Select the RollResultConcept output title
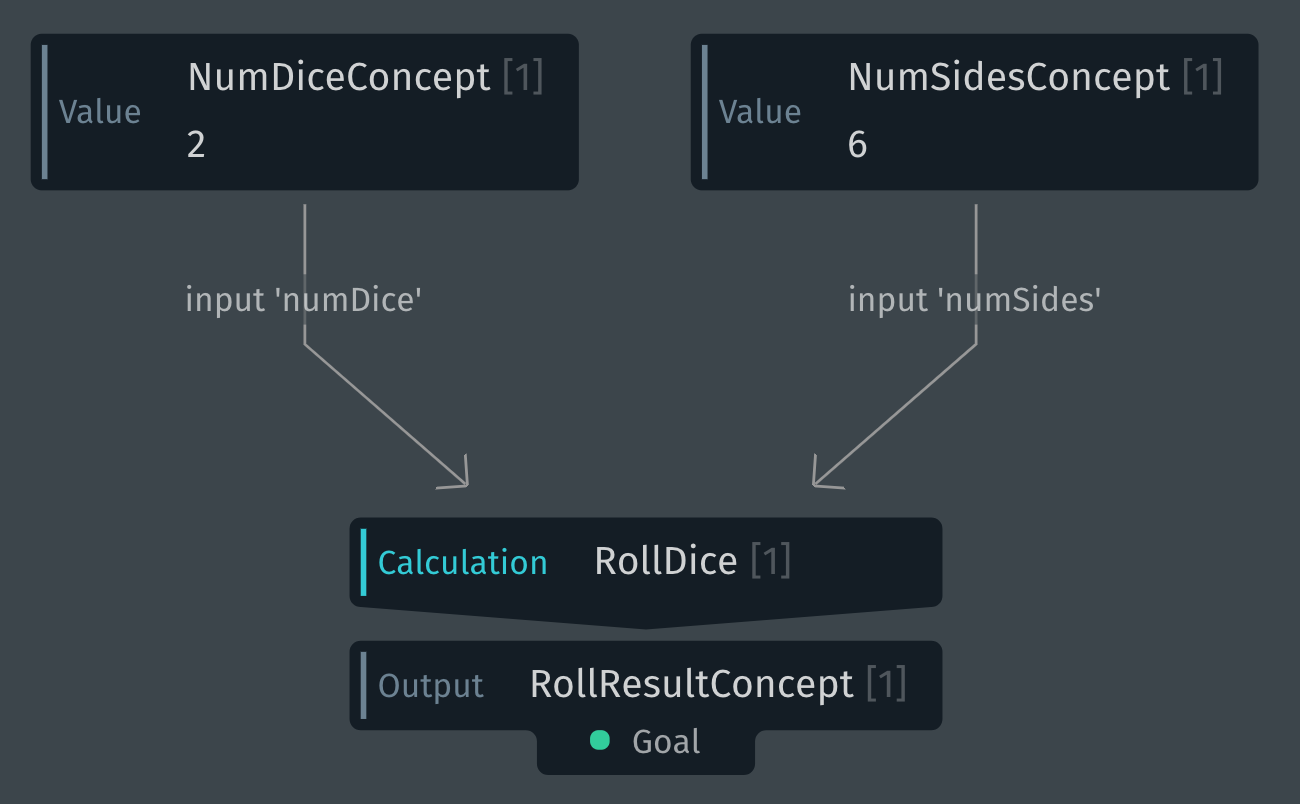This screenshot has height=804, width=1300. (691, 684)
